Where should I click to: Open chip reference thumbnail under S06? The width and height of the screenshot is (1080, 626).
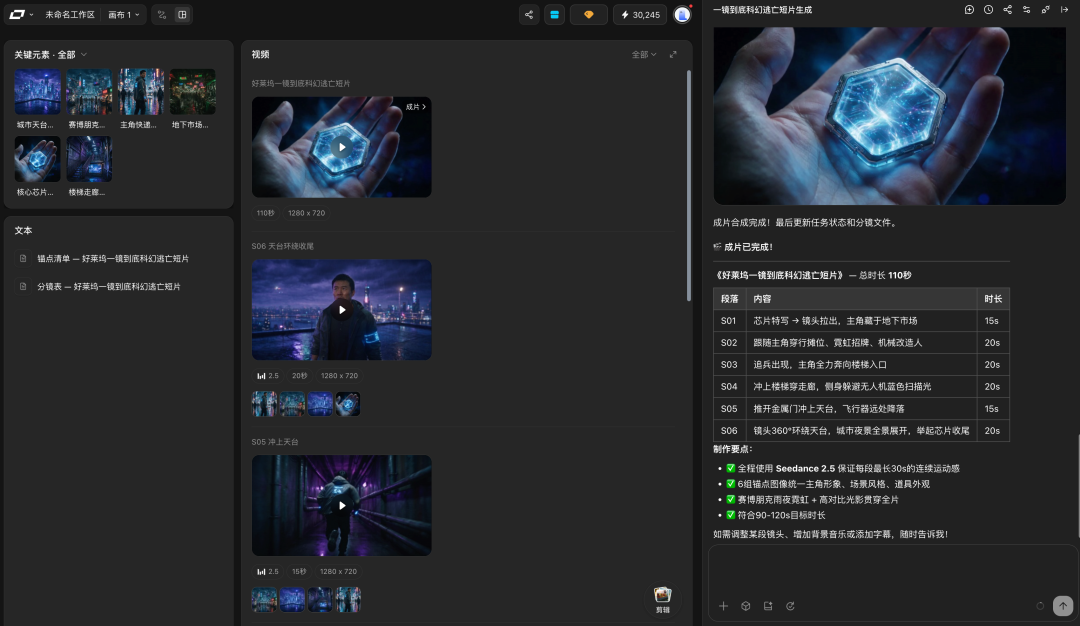click(348, 404)
